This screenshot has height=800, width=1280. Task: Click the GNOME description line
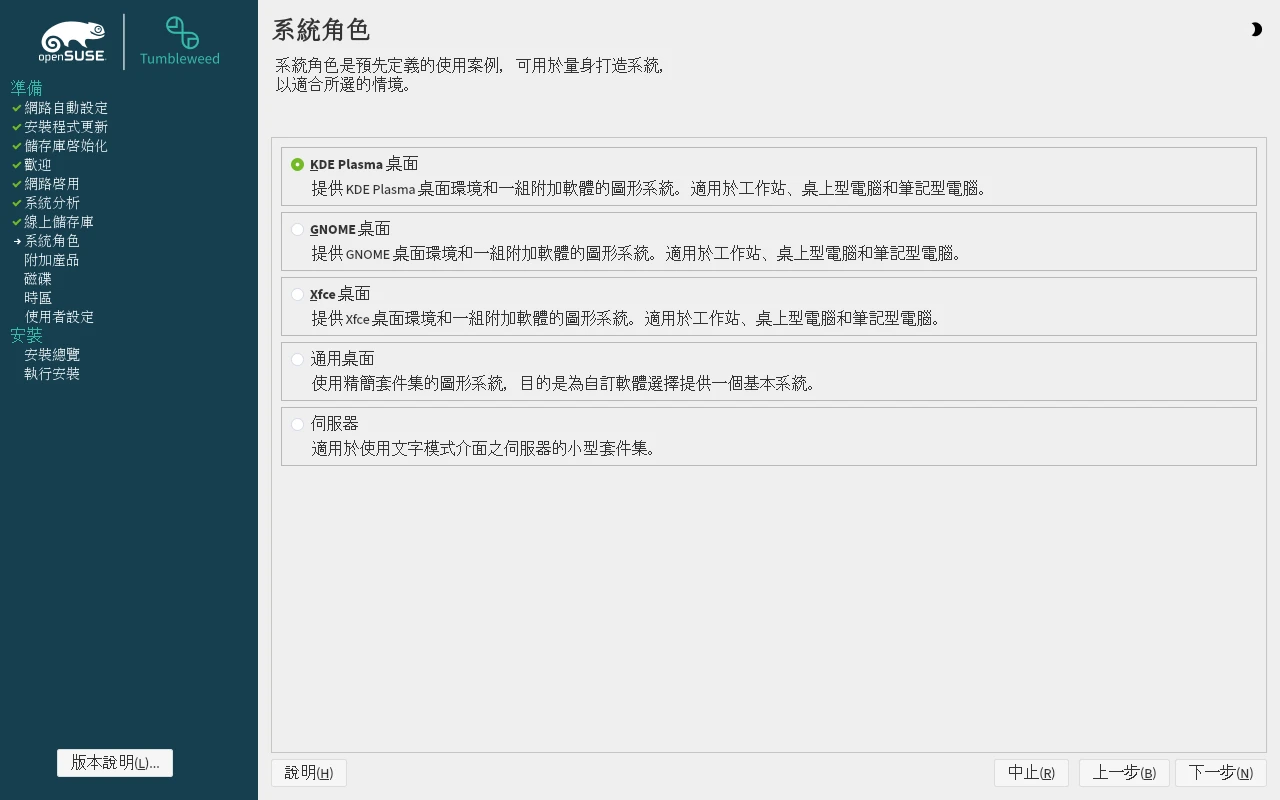click(637, 253)
